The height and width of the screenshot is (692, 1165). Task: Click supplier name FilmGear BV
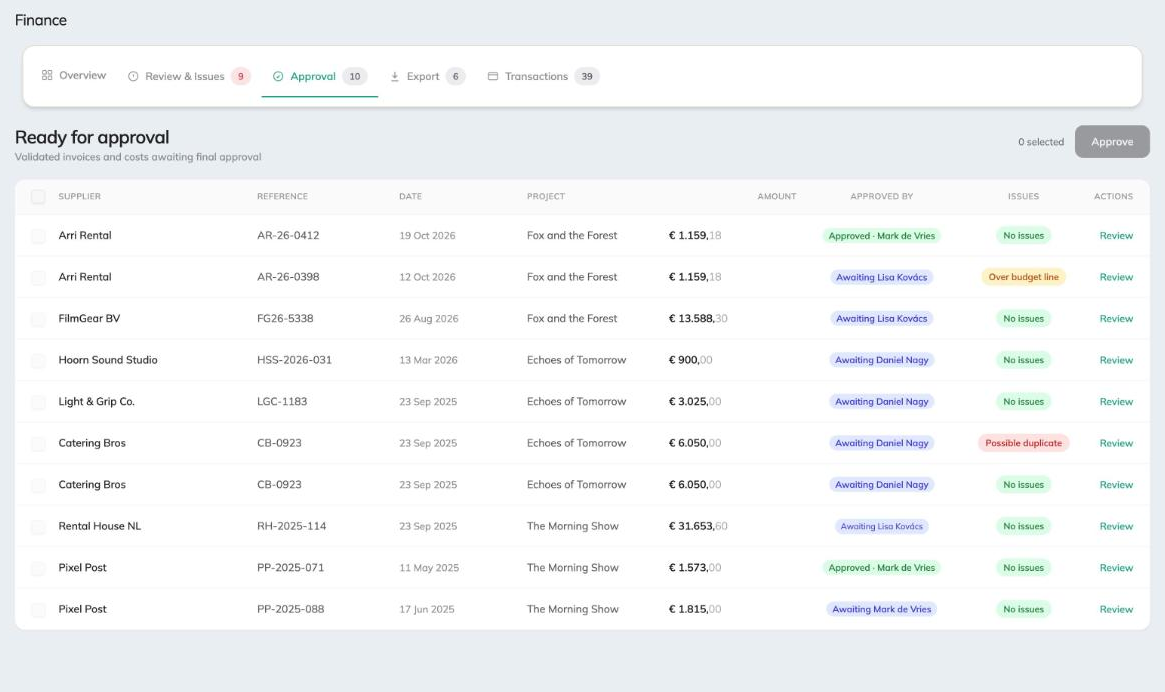[x=89, y=319]
